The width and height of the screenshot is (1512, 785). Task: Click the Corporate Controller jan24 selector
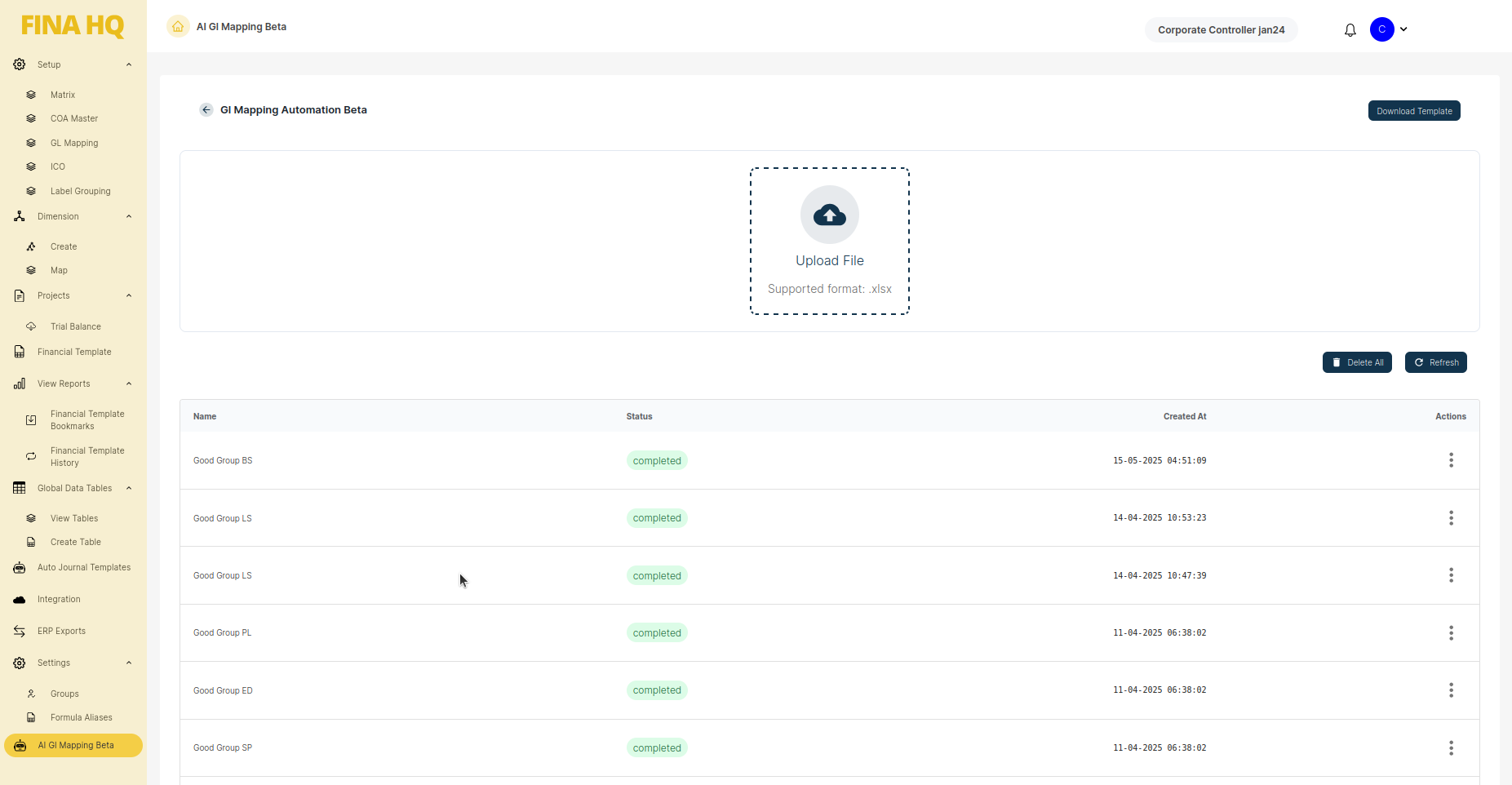pyautogui.click(x=1221, y=30)
